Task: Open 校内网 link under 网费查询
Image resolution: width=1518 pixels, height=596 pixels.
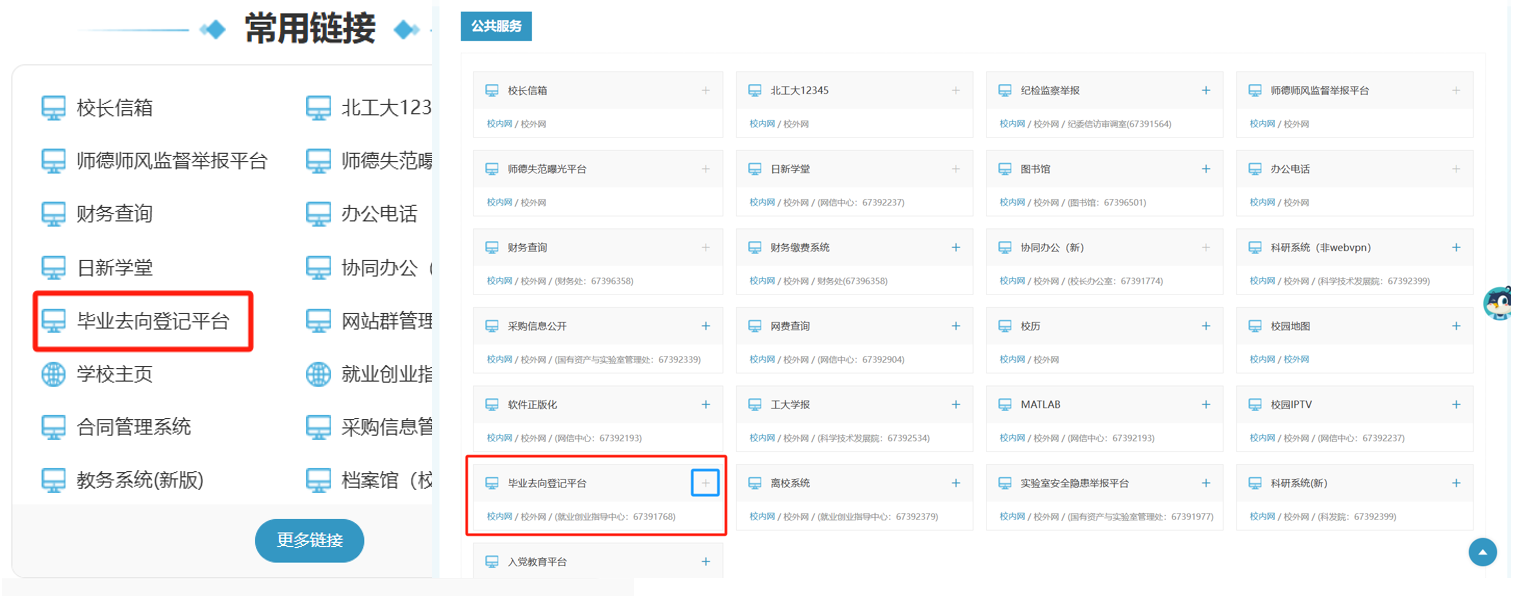Action: pyautogui.click(x=761, y=359)
